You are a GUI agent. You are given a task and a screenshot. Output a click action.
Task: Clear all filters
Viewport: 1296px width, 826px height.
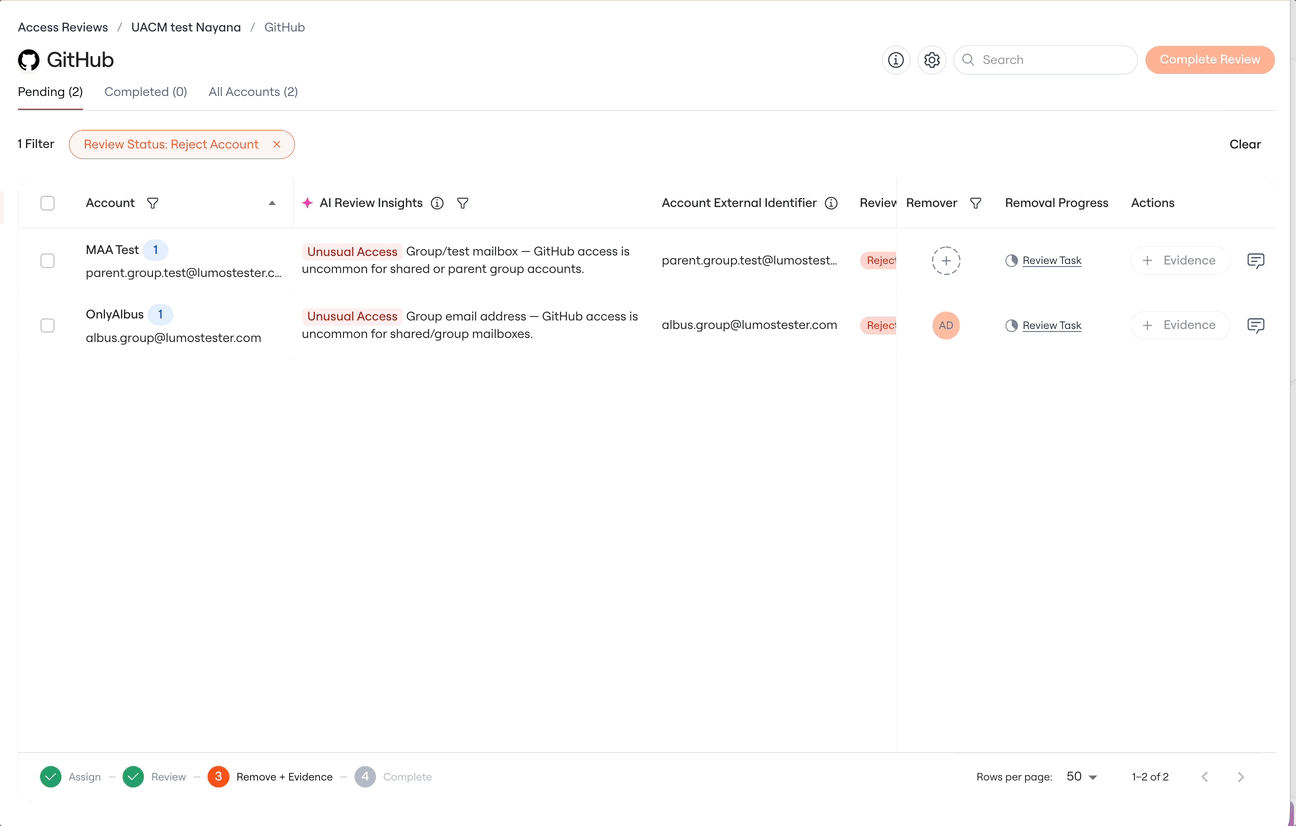tap(1245, 144)
